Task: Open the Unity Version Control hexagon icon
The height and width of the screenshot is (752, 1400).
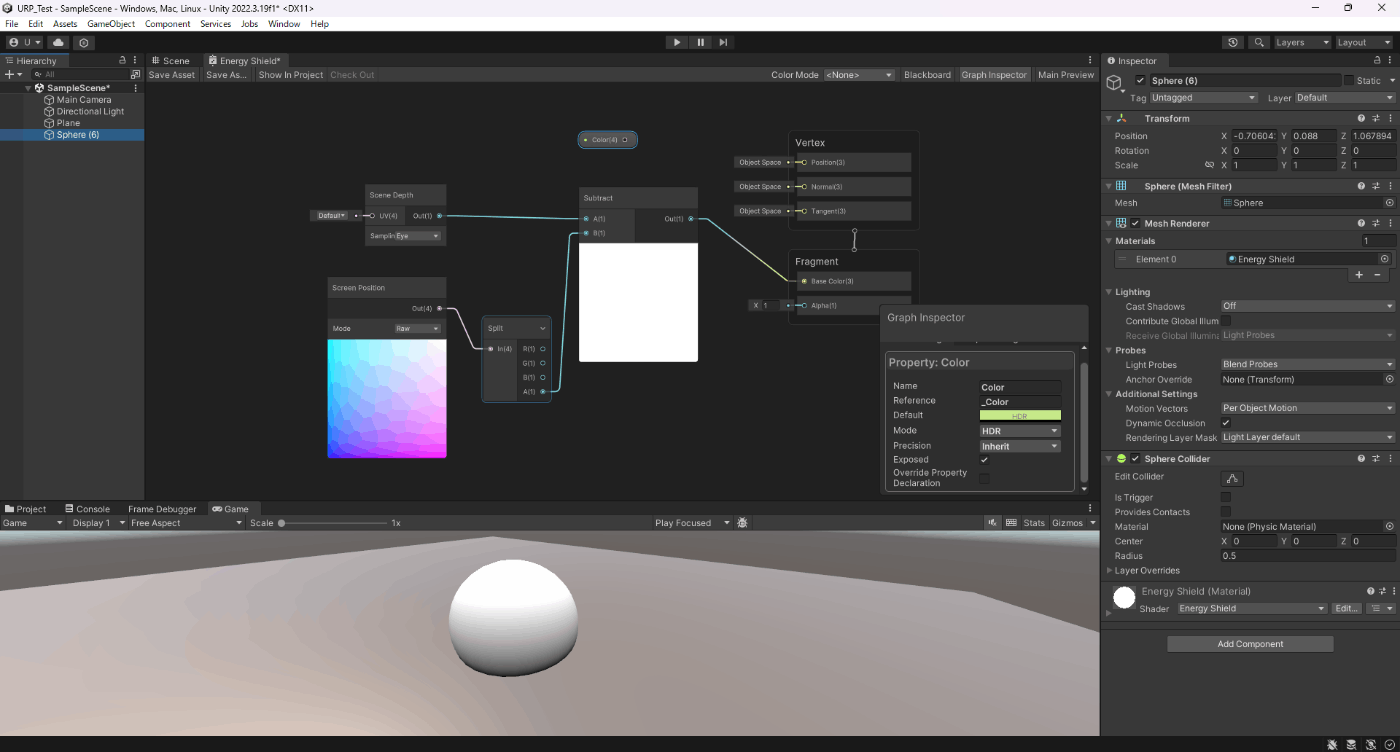Action: (x=84, y=42)
